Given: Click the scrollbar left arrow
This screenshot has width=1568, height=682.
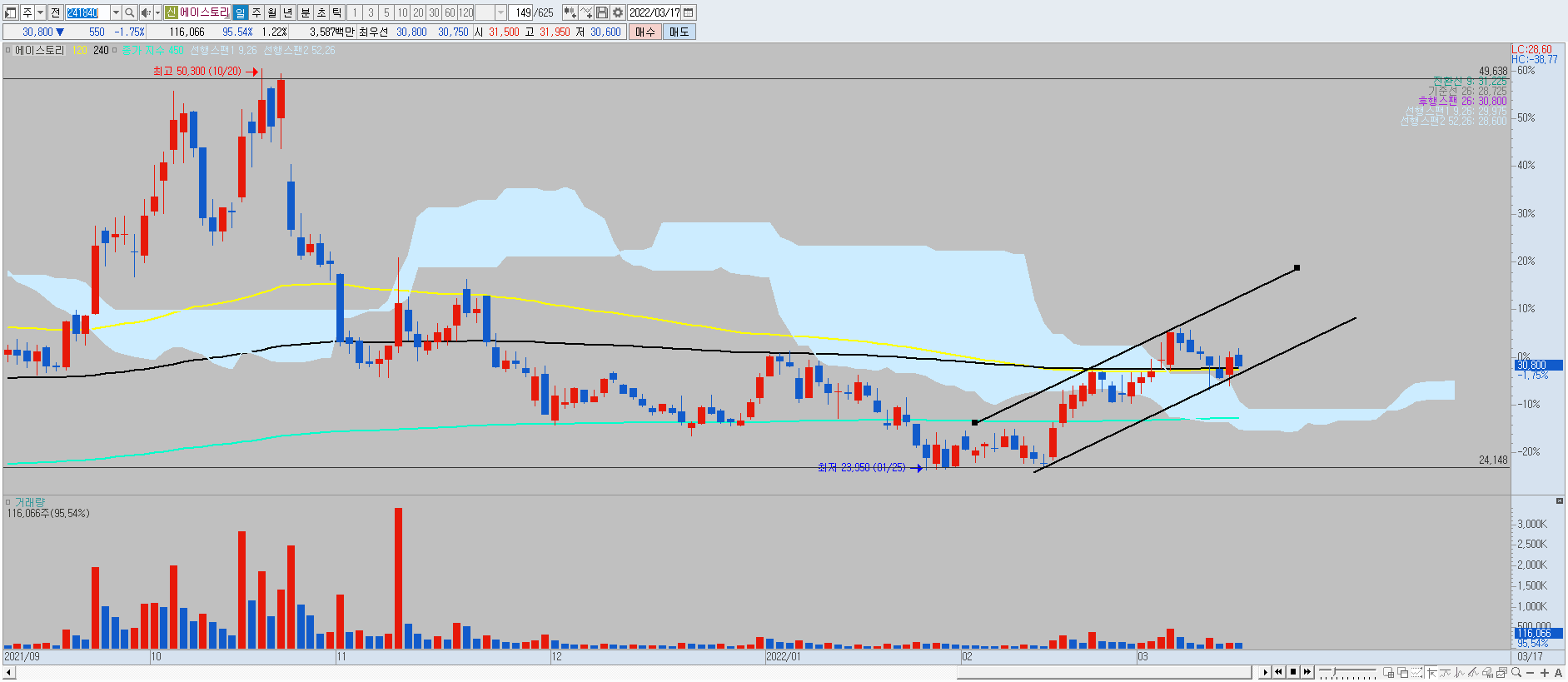Looking at the screenshot, I should click(x=8, y=673).
